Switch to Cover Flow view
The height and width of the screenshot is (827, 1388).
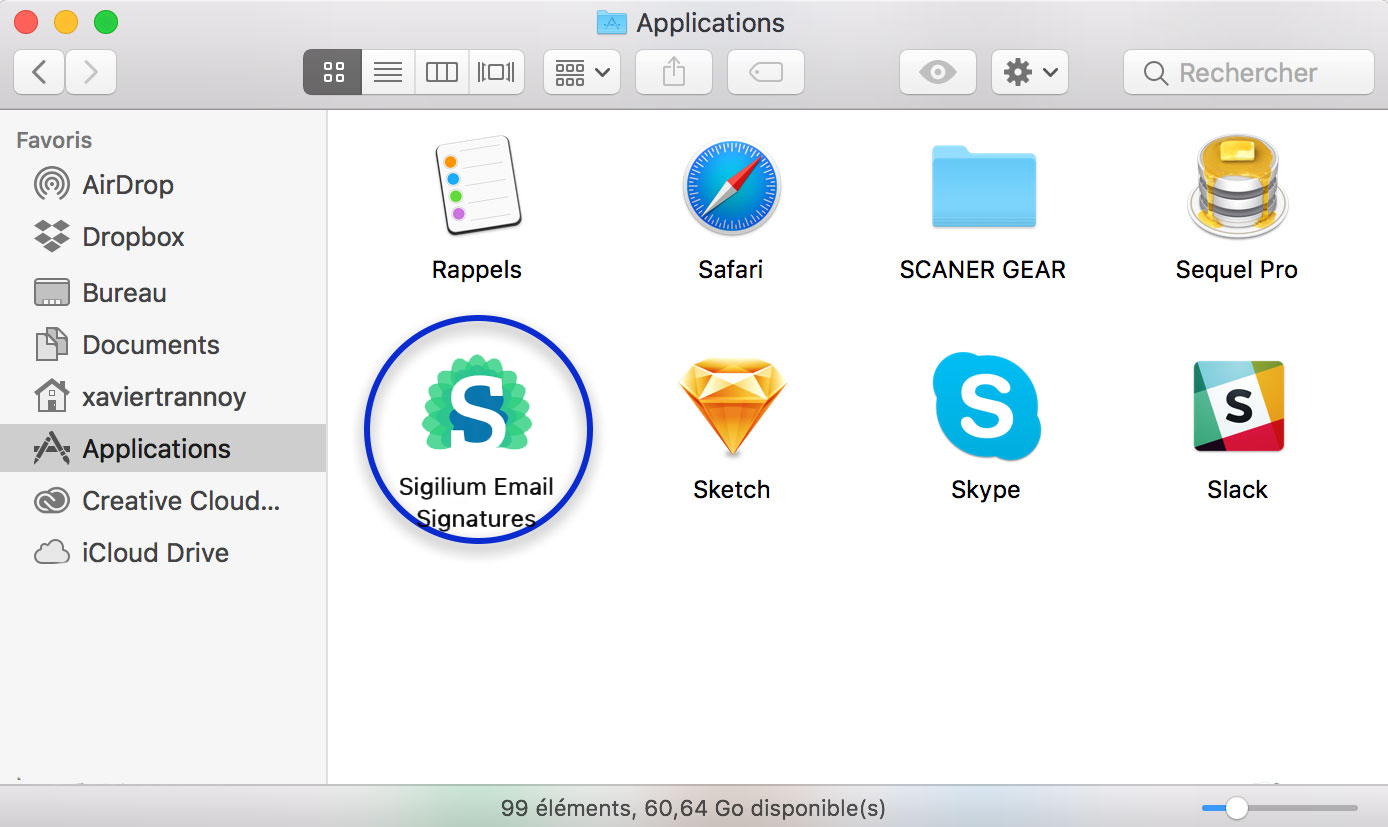497,72
